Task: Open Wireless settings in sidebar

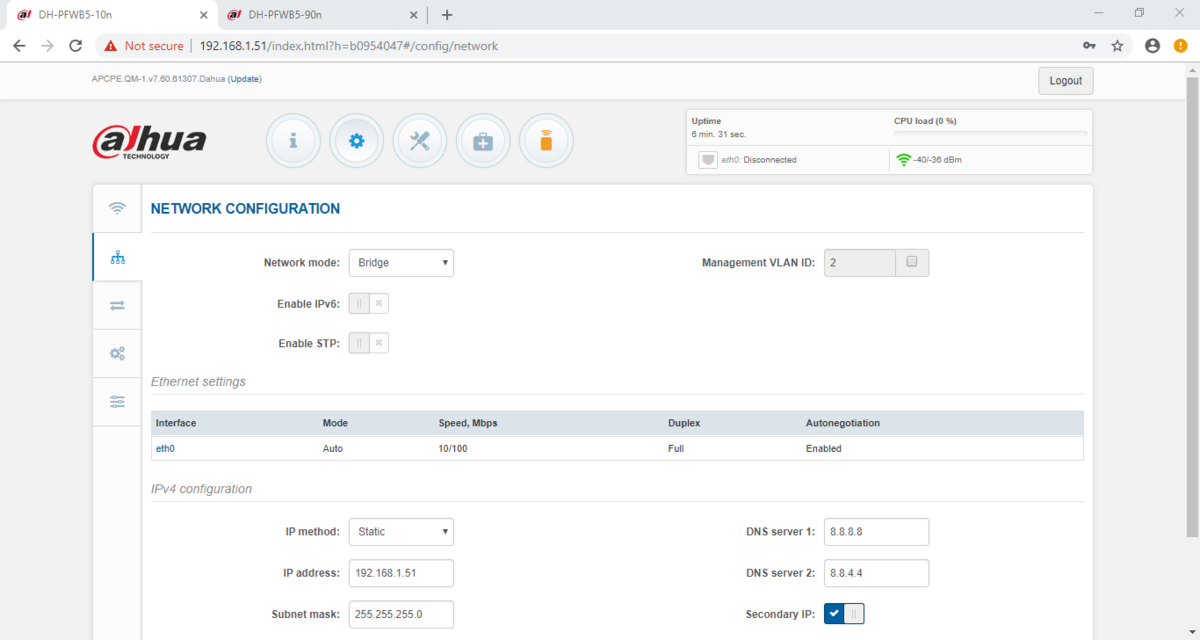Action: coord(118,209)
